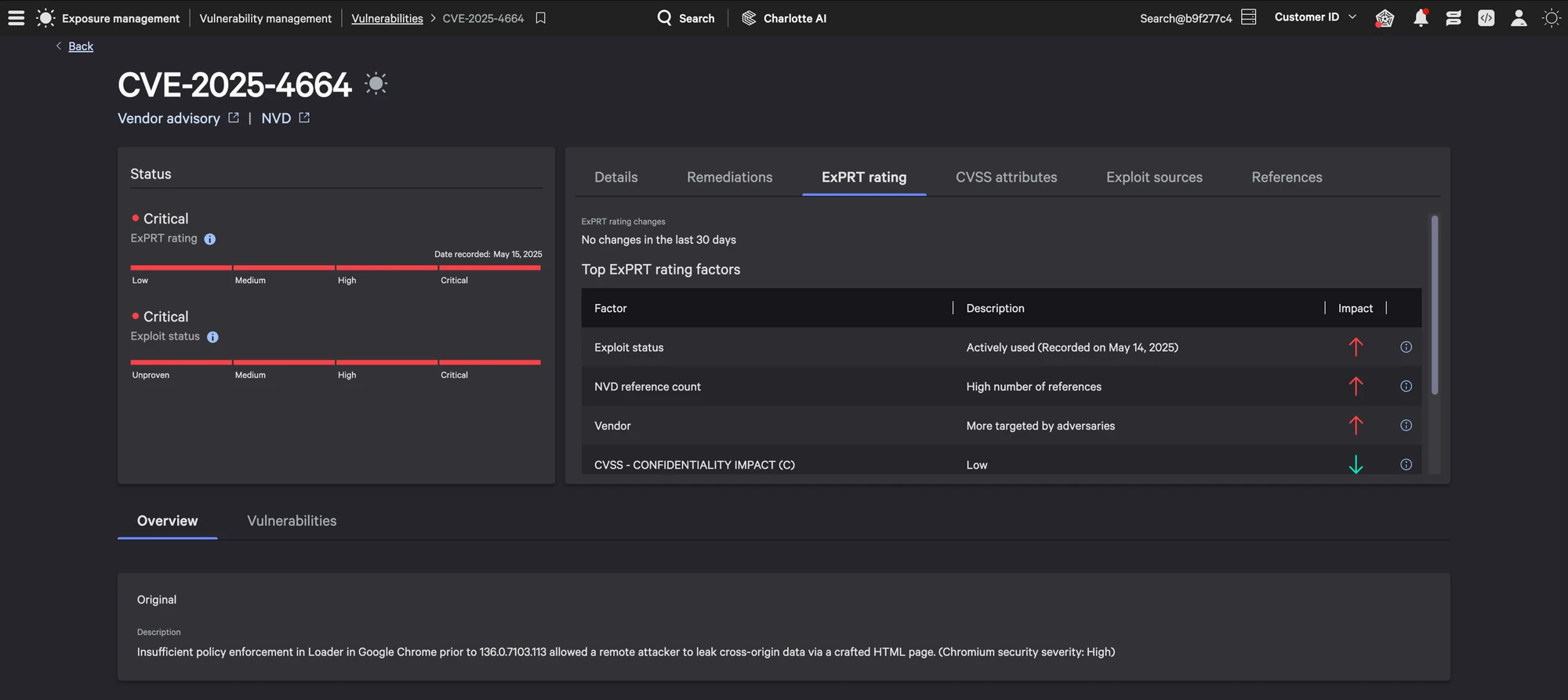Click the Exploit status severity bar
This screenshot has height=700, width=1568.
click(x=336, y=362)
